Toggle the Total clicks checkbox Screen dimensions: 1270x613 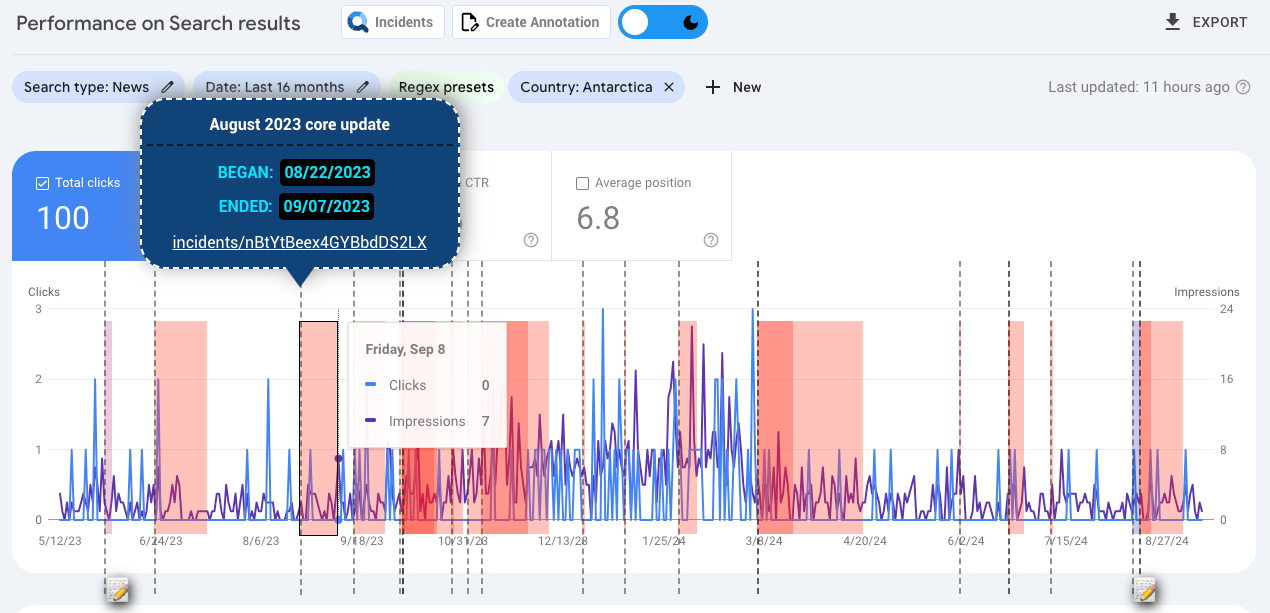click(x=42, y=183)
